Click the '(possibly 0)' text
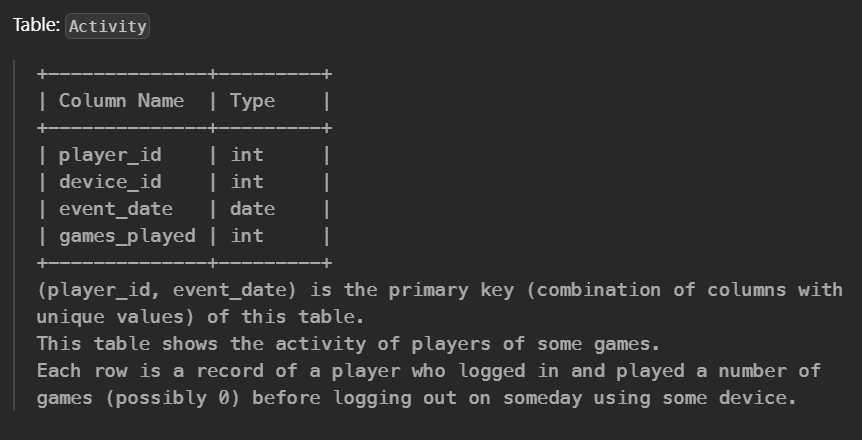 [x=173, y=398]
